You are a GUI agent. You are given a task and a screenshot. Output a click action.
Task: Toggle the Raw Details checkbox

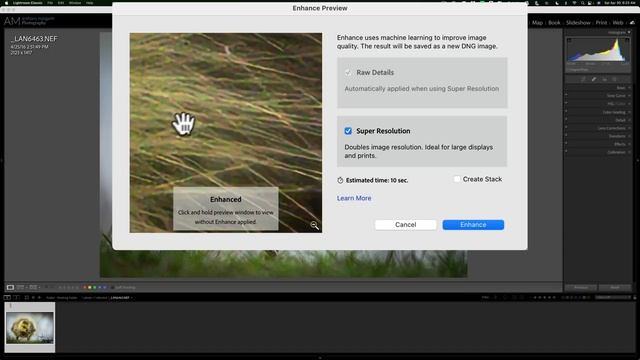pos(348,73)
